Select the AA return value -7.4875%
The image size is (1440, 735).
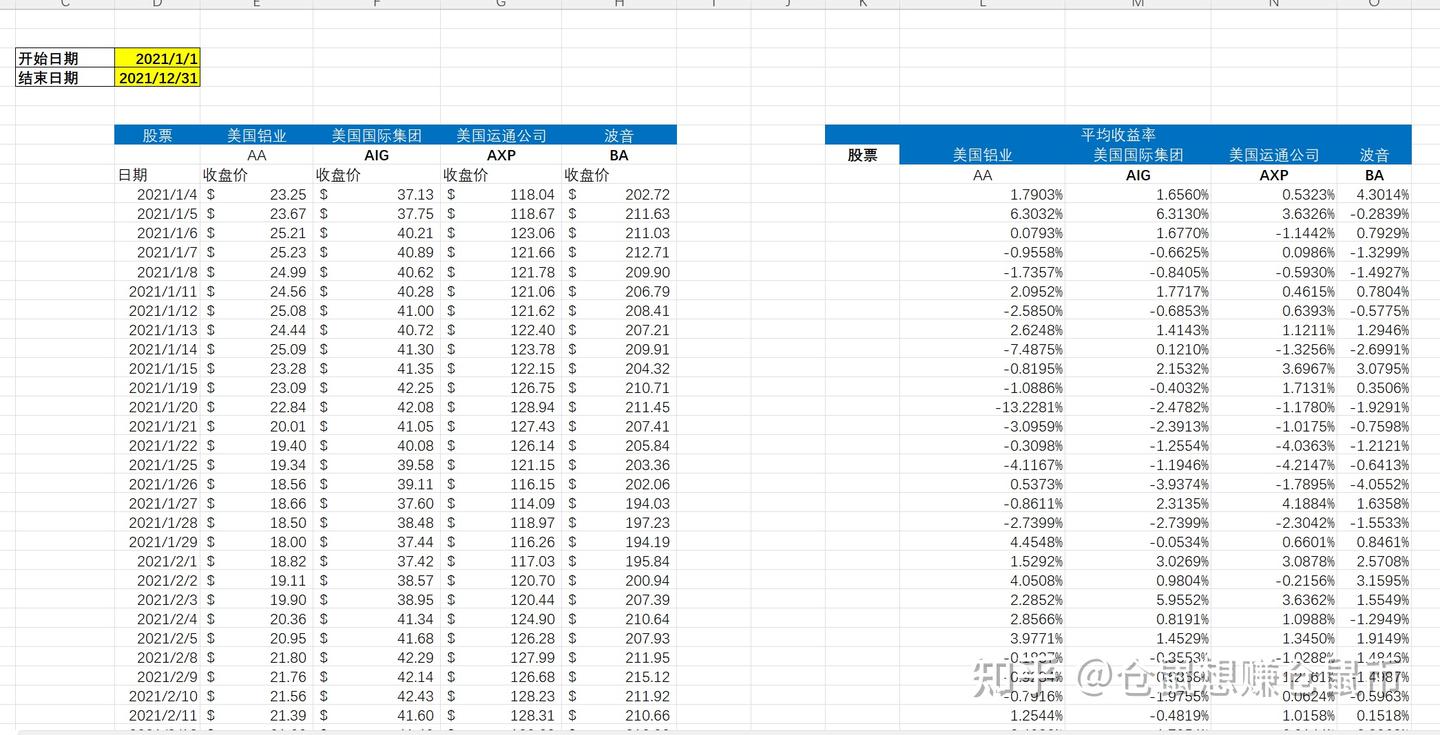point(982,349)
